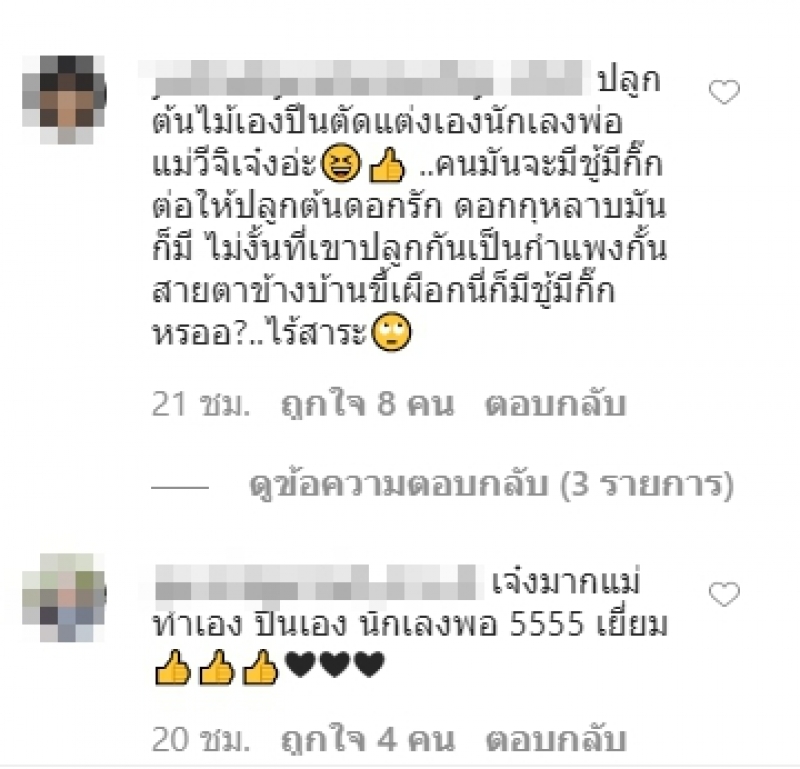The height and width of the screenshot is (769, 800).
Task: Click the 20 ชม. timestamp
Action: [201, 739]
